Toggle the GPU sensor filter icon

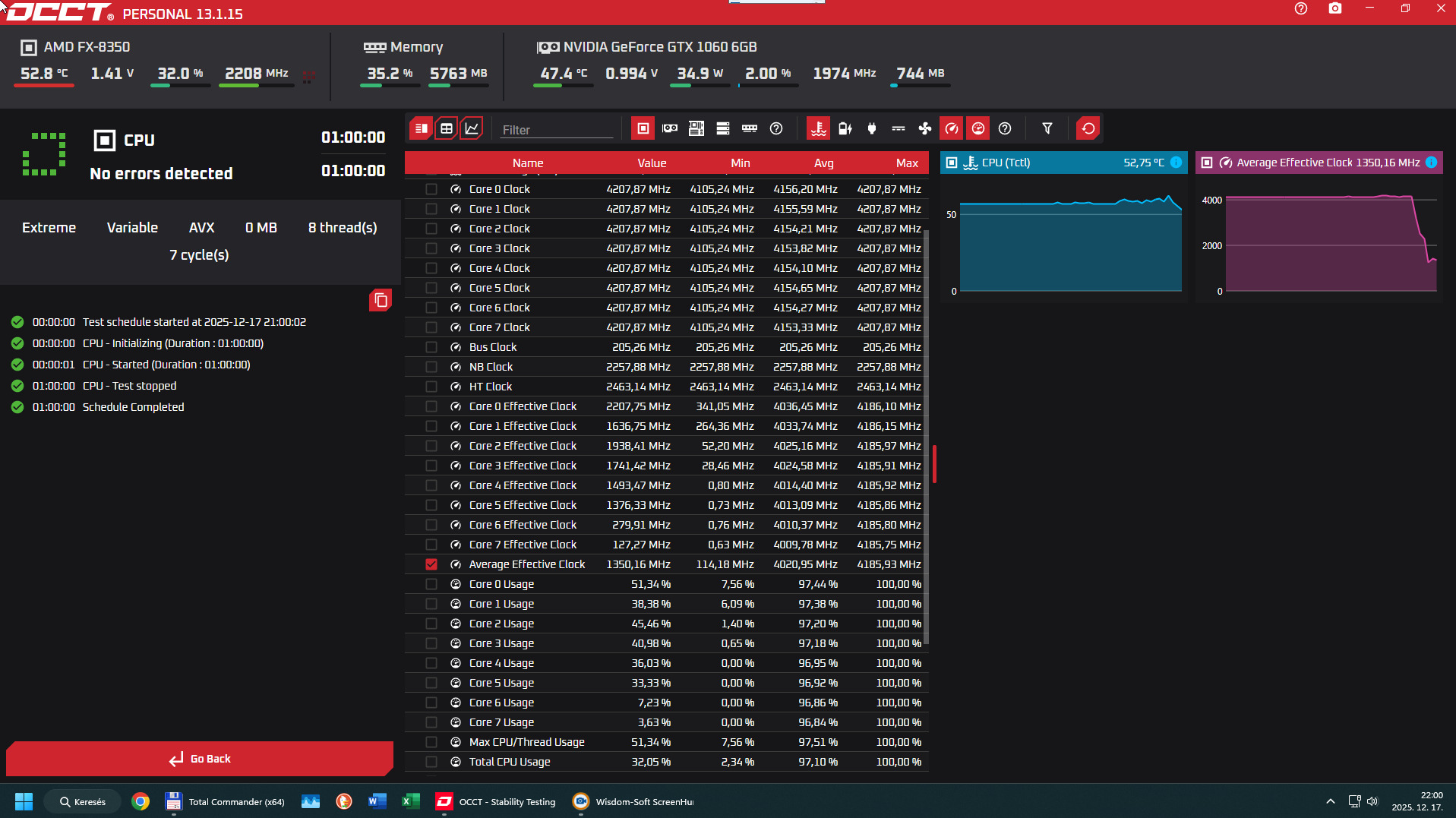[670, 128]
